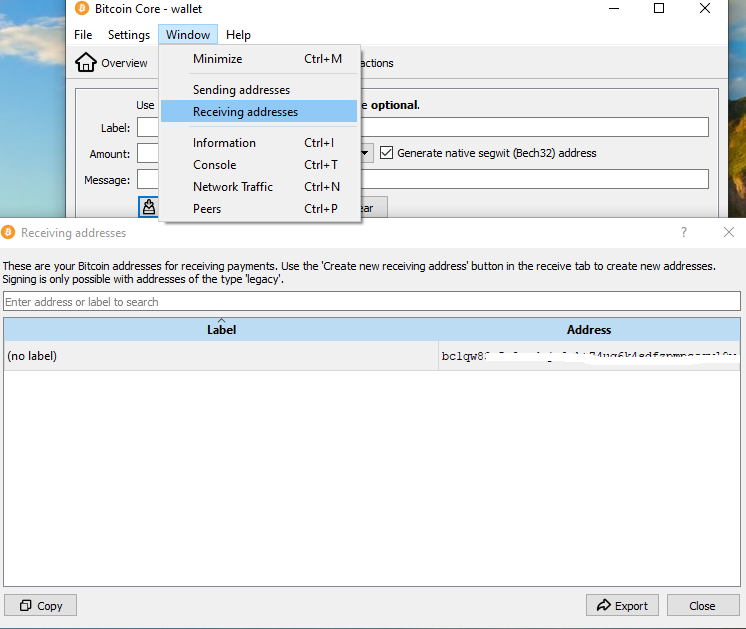This screenshot has width=746, height=629.
Task: Choose Receiving addresses menu item
Action: (x=259, y=111)
